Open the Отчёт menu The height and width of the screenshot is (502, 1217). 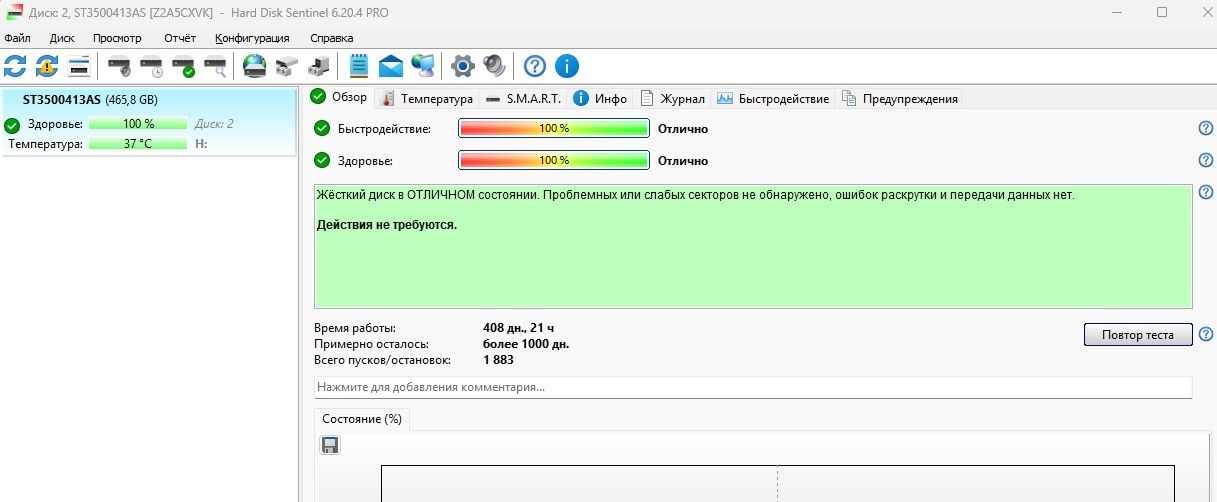tap(179, 38)
